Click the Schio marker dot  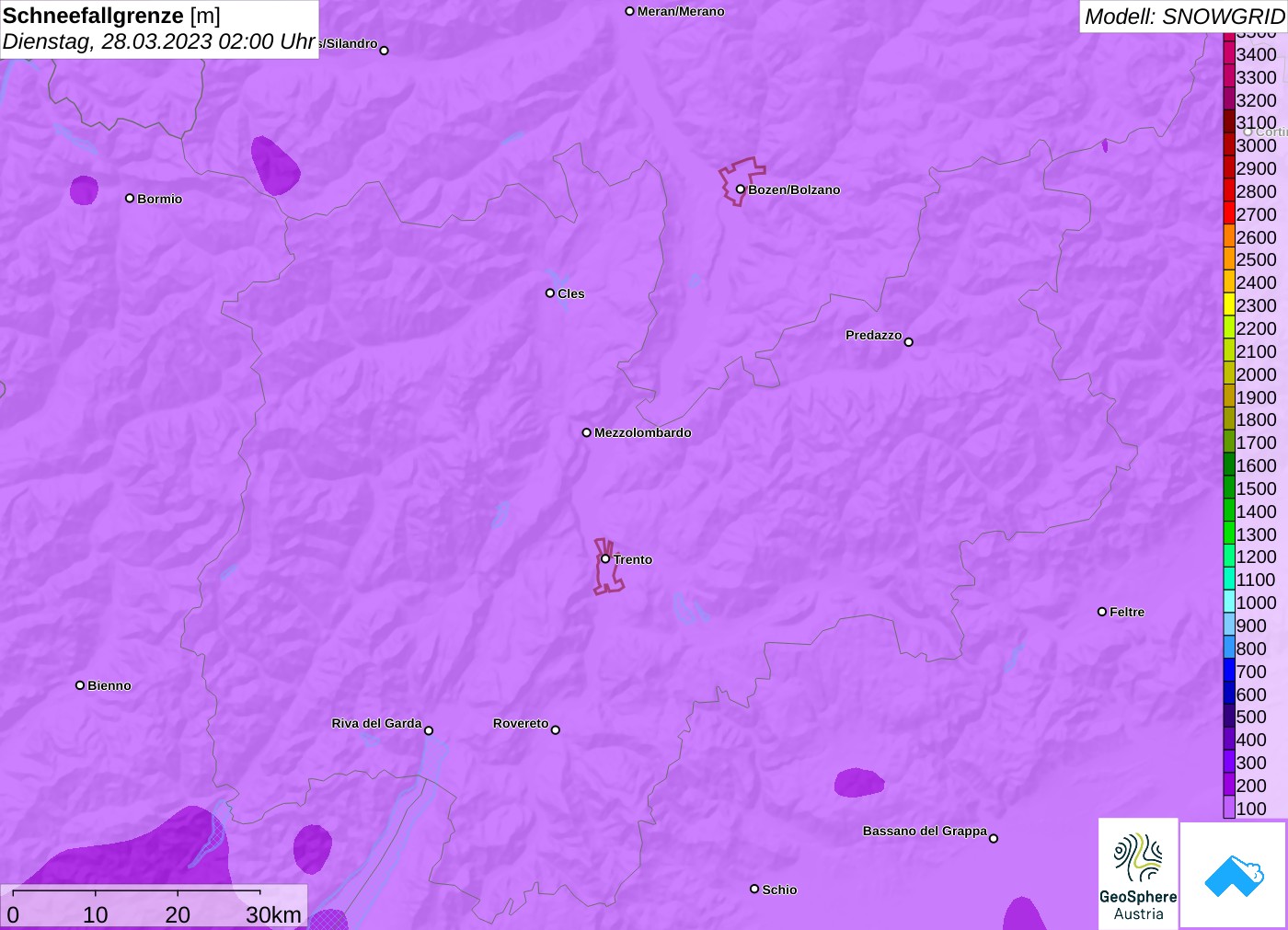coord(754,889)
